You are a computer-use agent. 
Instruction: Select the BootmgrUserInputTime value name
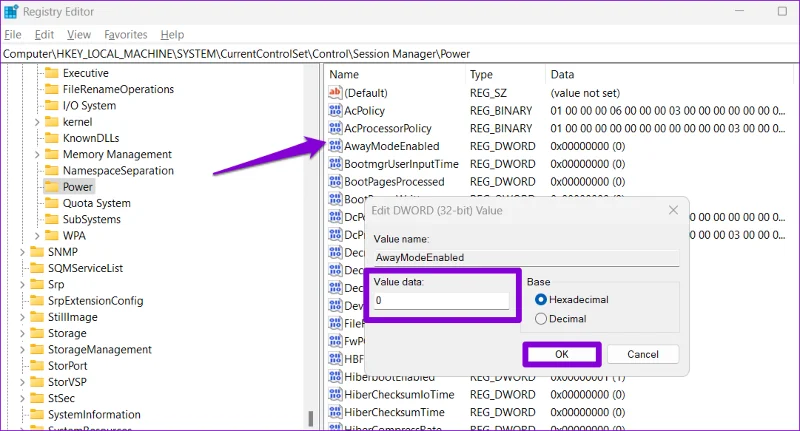(x=401, y=164)
